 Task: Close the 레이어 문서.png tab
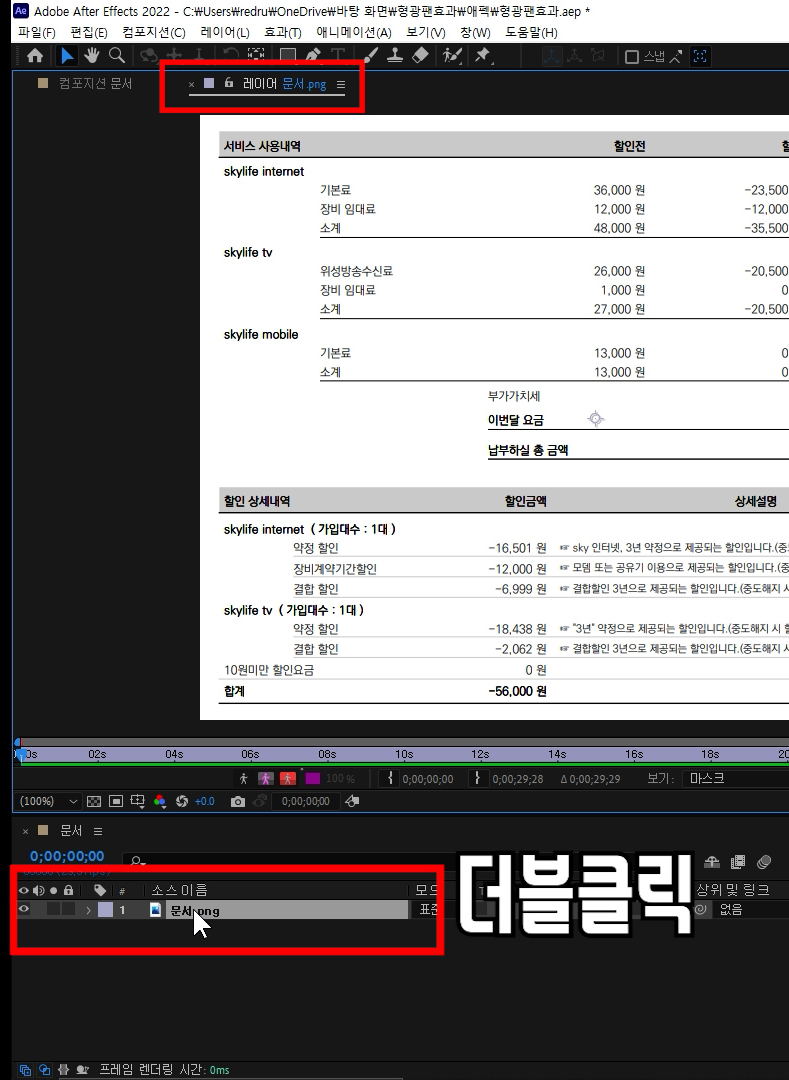point(191,84)
